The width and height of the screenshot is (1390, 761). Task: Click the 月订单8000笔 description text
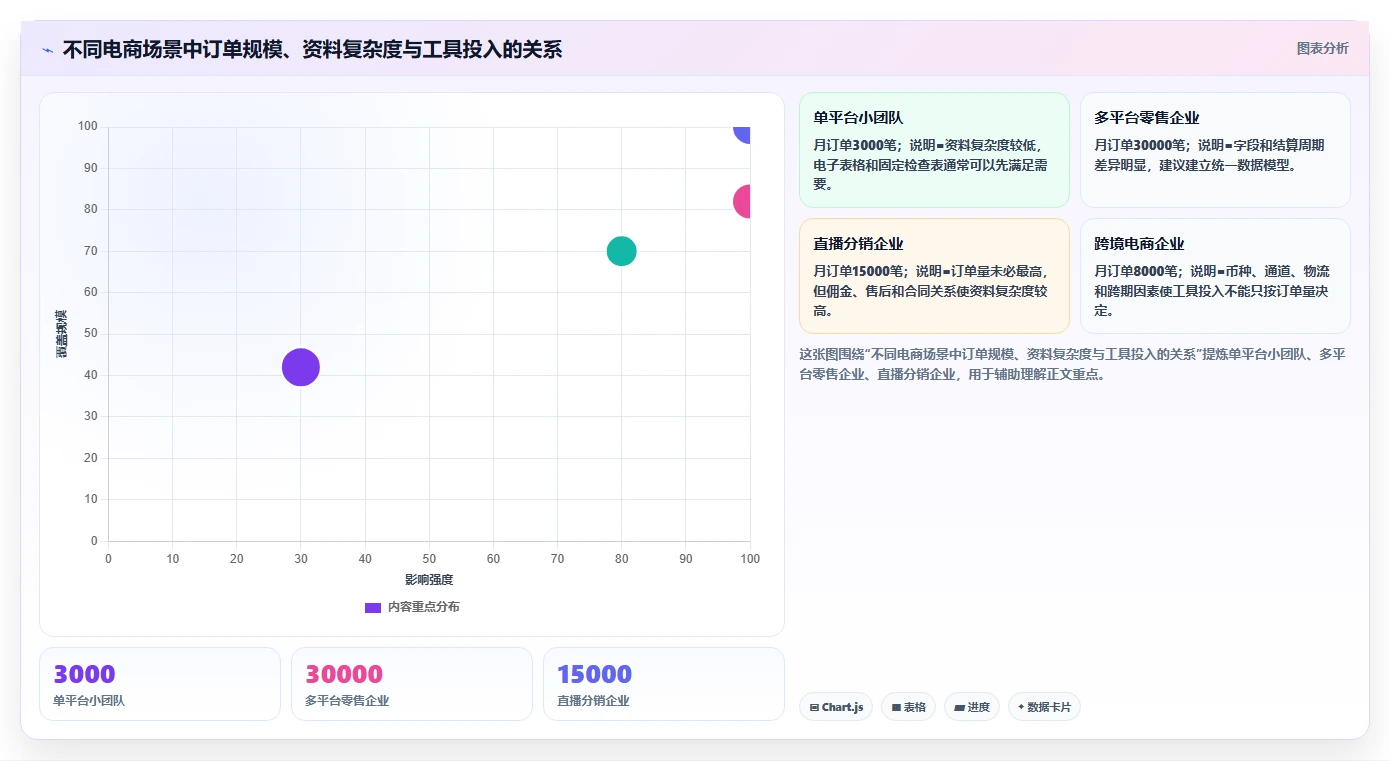(1212, 290)
